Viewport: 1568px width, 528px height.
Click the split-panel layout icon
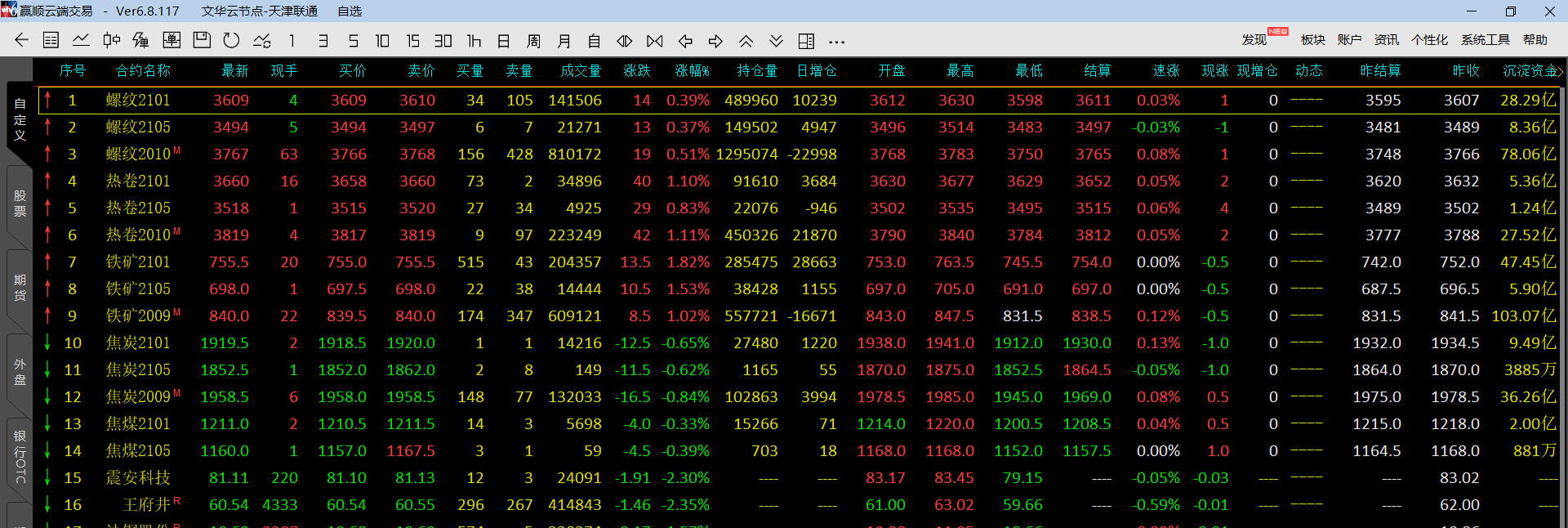806,41
